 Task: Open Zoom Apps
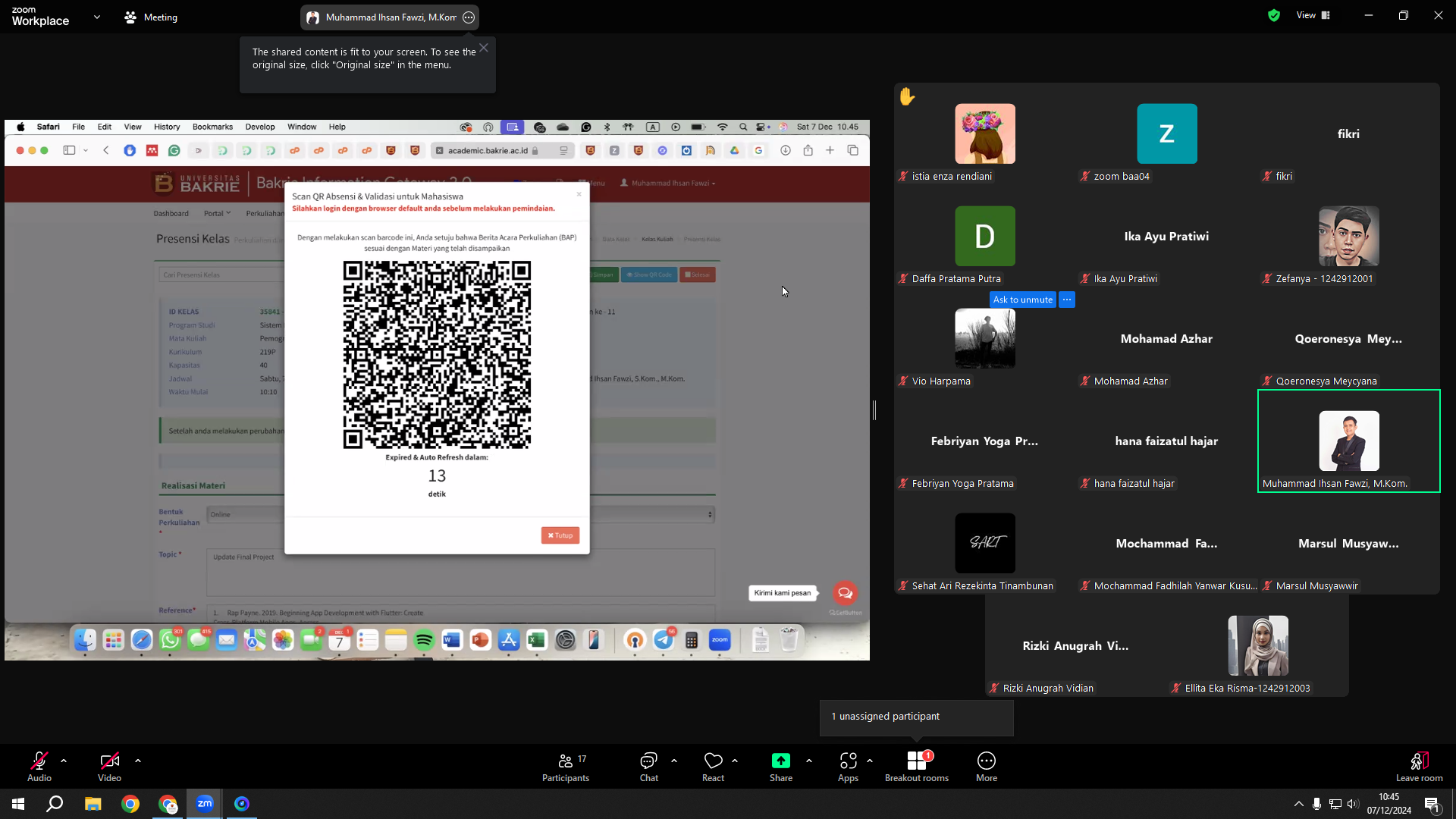(x=848, y=766)
